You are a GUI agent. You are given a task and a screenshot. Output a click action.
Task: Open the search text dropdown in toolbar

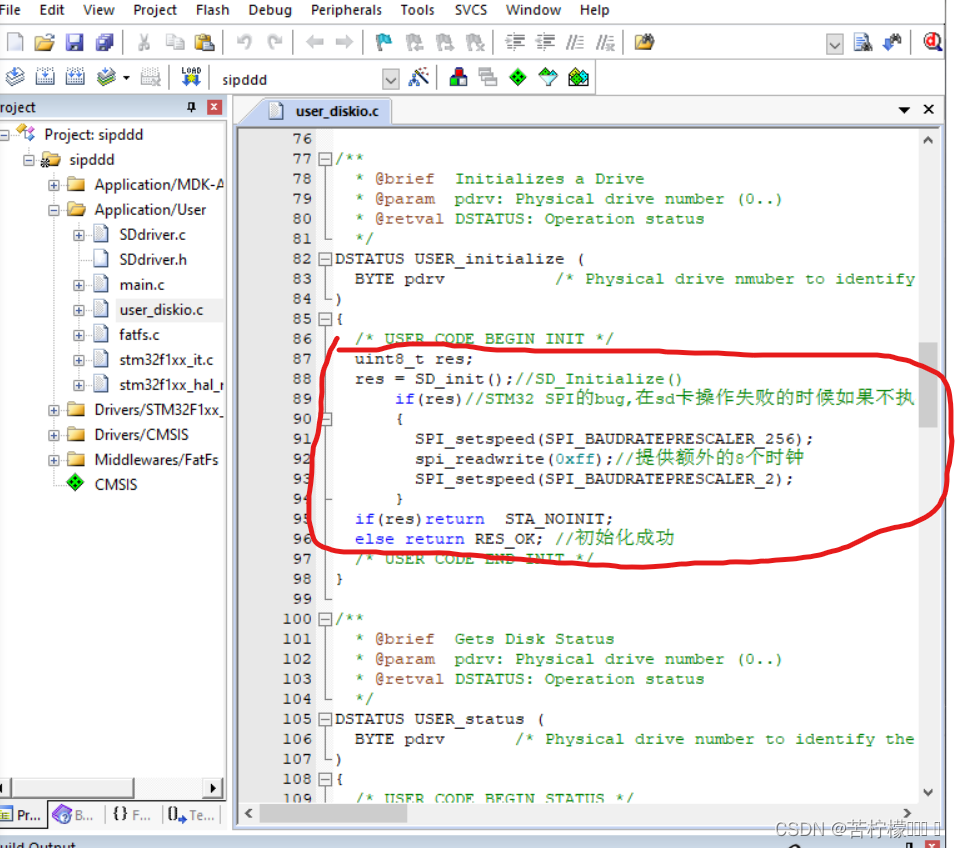834,44
